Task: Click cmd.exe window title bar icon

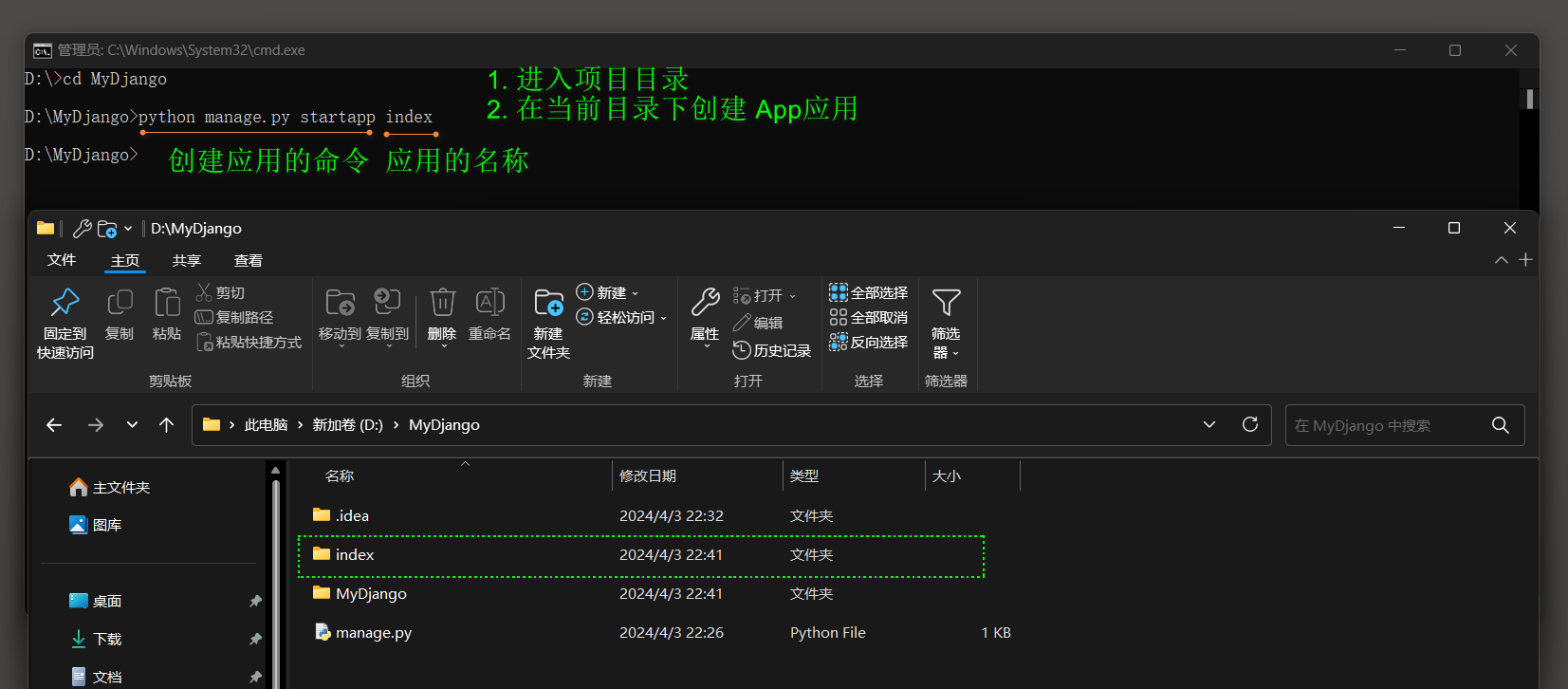Action: pos(43,50)
